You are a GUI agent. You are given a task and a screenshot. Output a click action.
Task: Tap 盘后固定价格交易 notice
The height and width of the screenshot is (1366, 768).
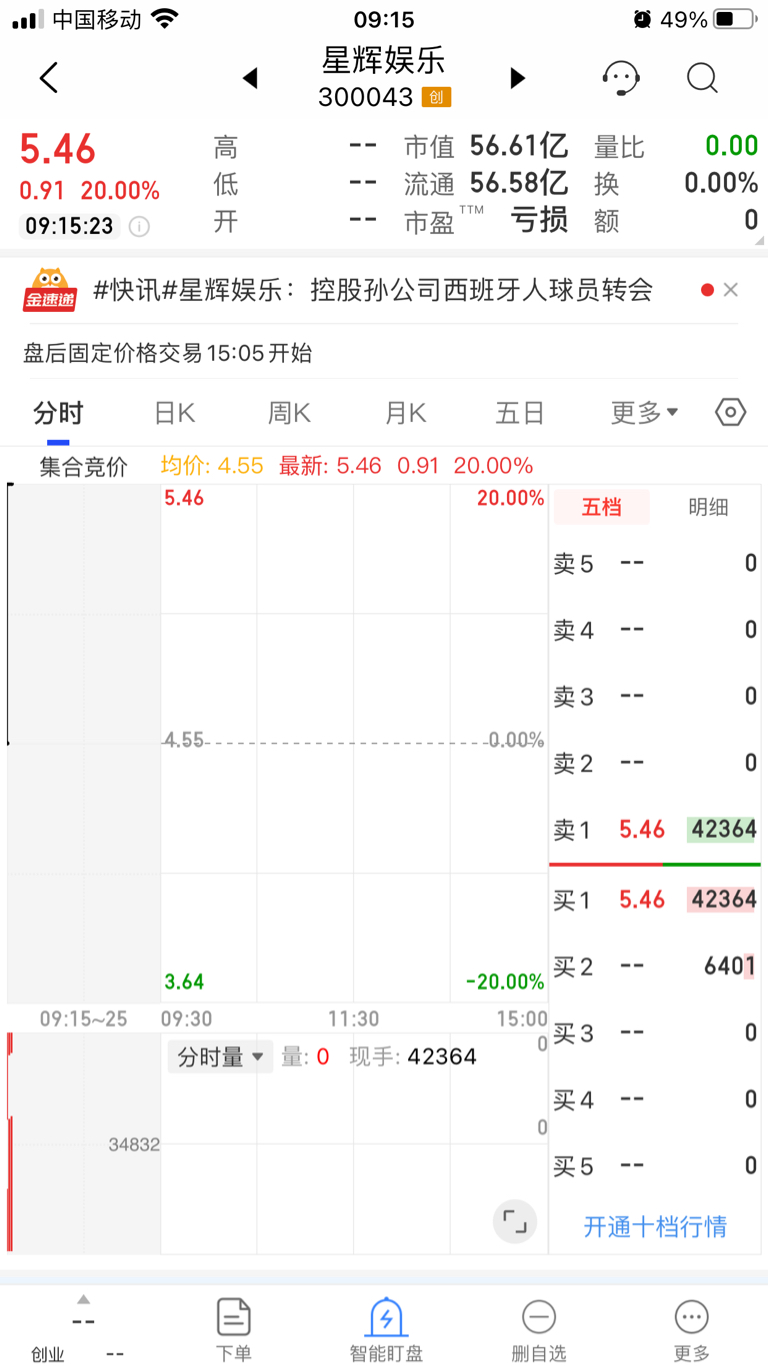tap(167, 353)
